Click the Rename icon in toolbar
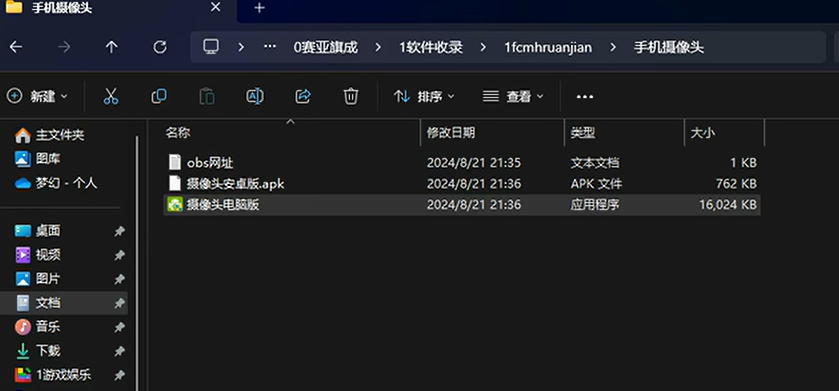839x391 pixels. [x=255, y=96]
